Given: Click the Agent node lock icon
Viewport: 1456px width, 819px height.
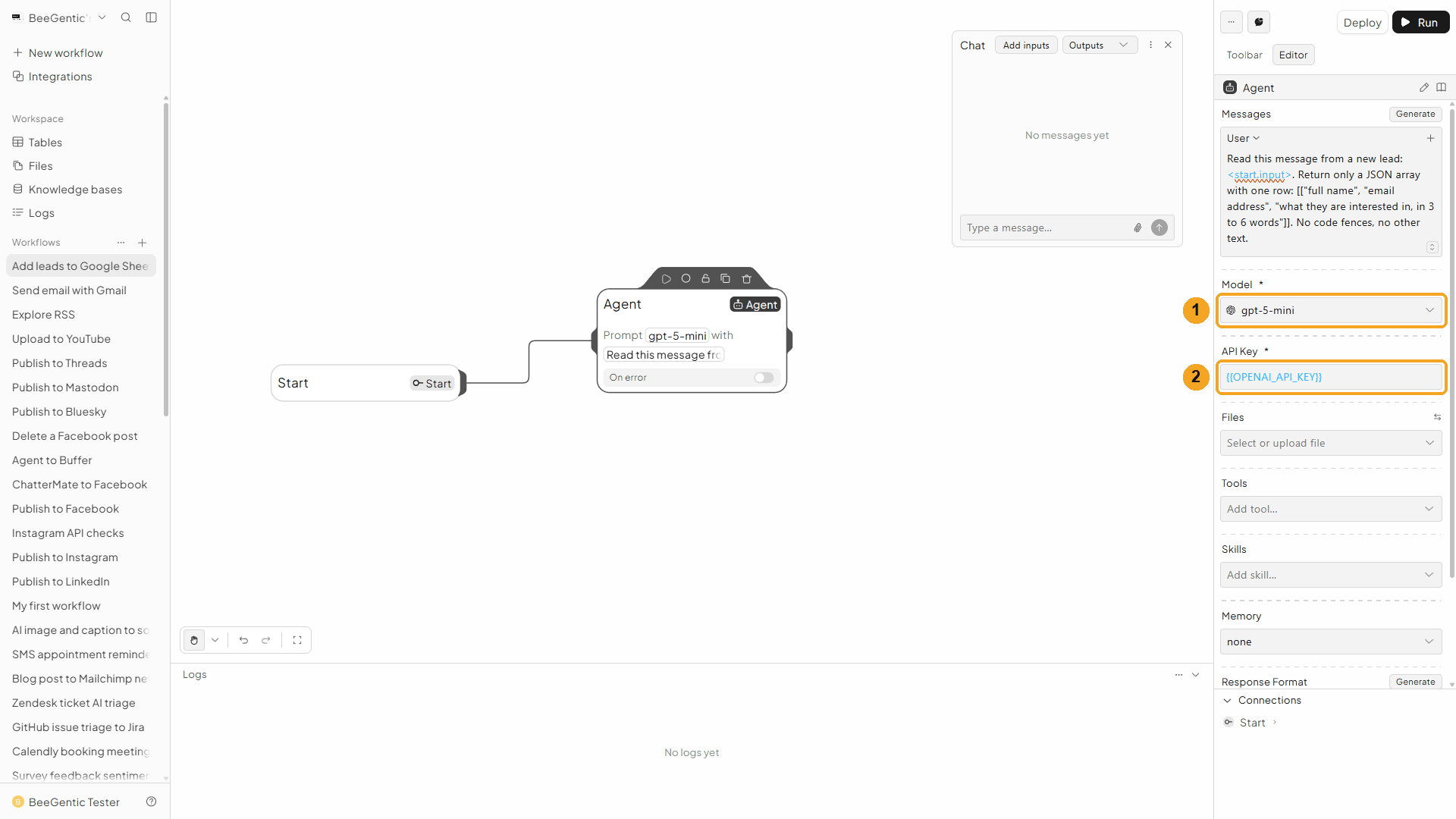Looking at the screenshot, I should click(x=705, y=279).
